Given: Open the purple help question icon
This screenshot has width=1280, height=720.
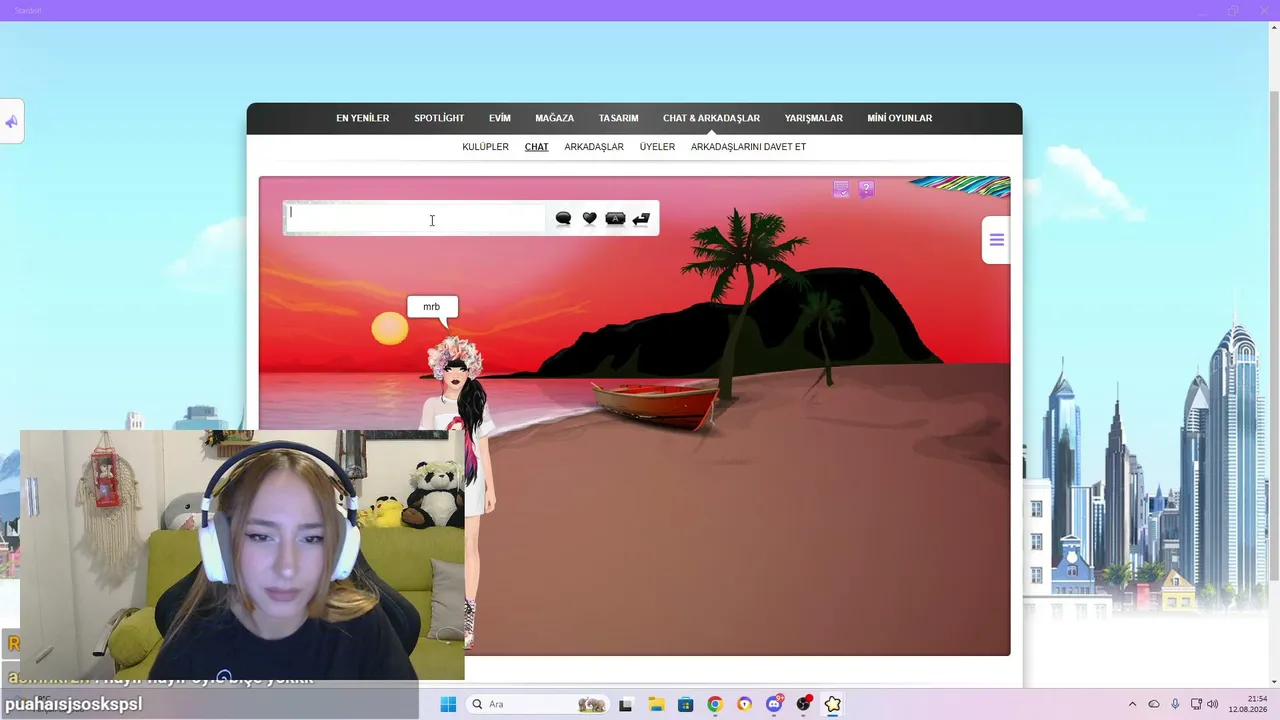Looking at the screenshot, I should (866, 189).
